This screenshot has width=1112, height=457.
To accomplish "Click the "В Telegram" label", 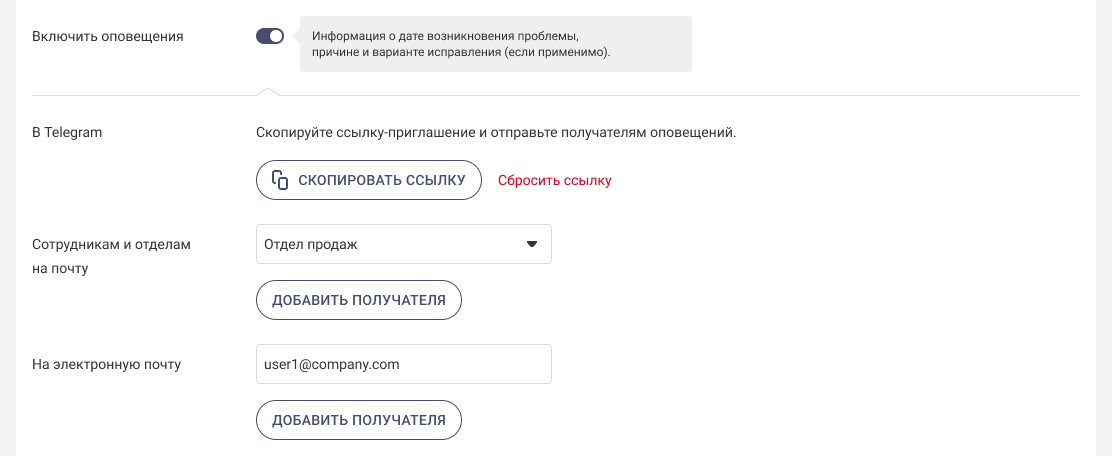I will click(x=68, y=132).
